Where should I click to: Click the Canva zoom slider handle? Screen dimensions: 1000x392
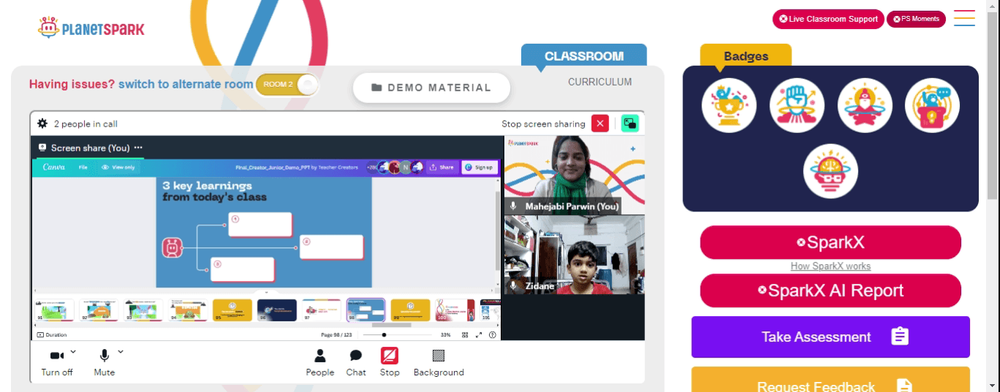[384, 335]
